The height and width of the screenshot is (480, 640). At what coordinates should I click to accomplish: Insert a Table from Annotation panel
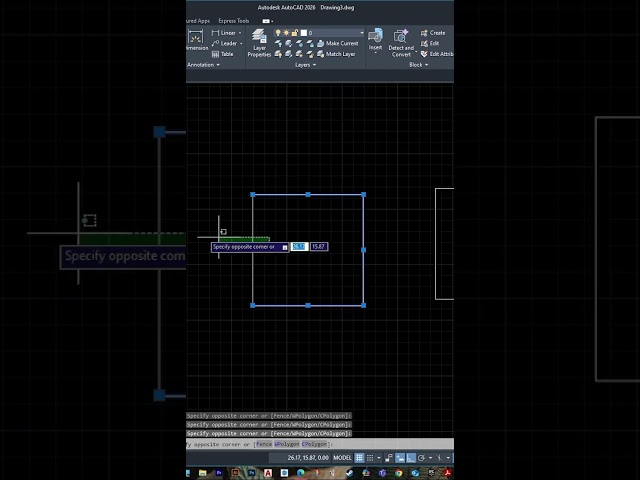click(x=222, y=54)
